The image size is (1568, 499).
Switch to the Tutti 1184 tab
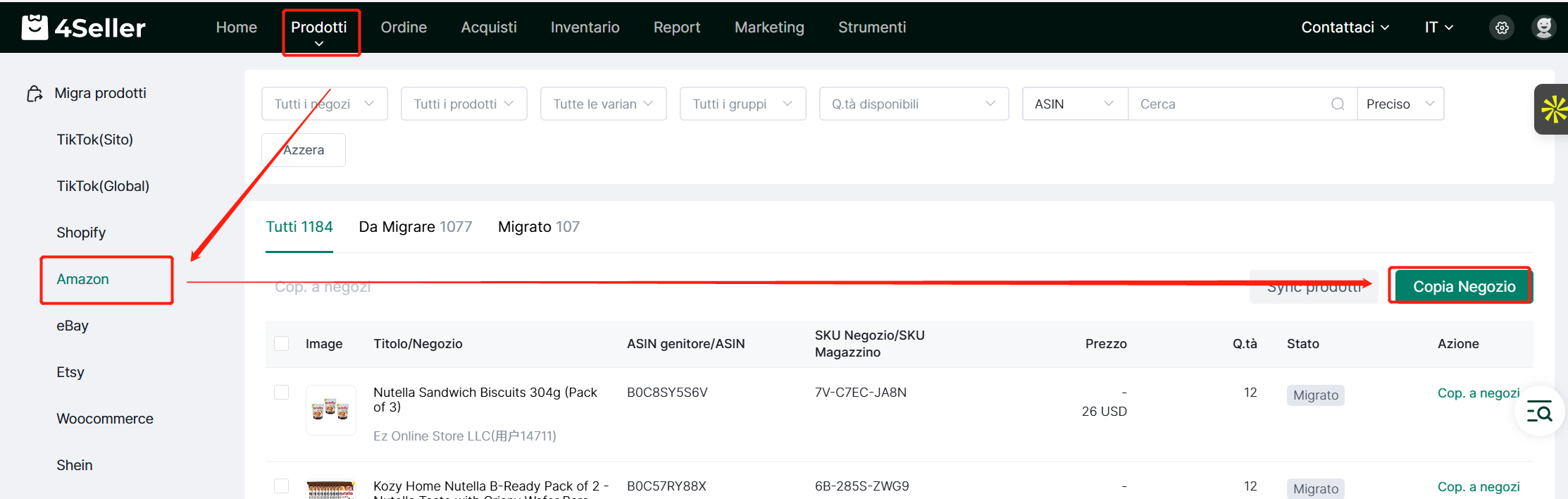pos(299,227)
